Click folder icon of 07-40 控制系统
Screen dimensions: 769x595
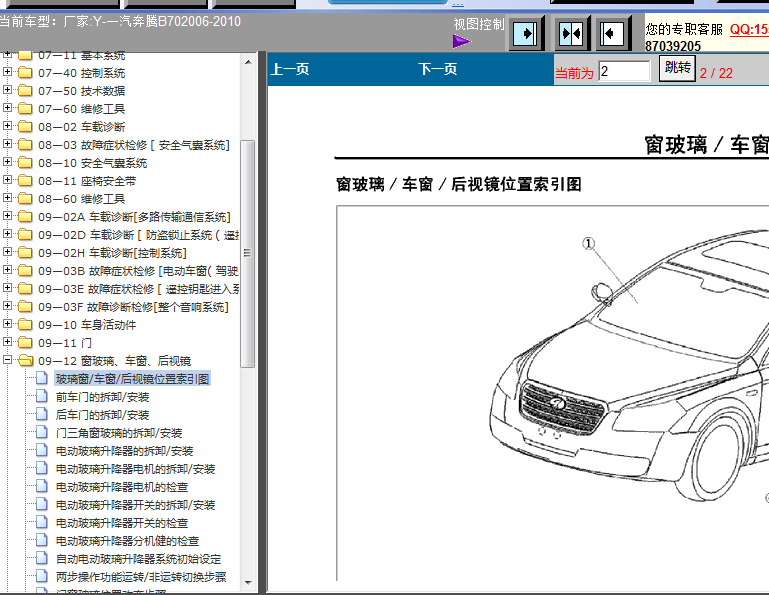coord(25,73)
